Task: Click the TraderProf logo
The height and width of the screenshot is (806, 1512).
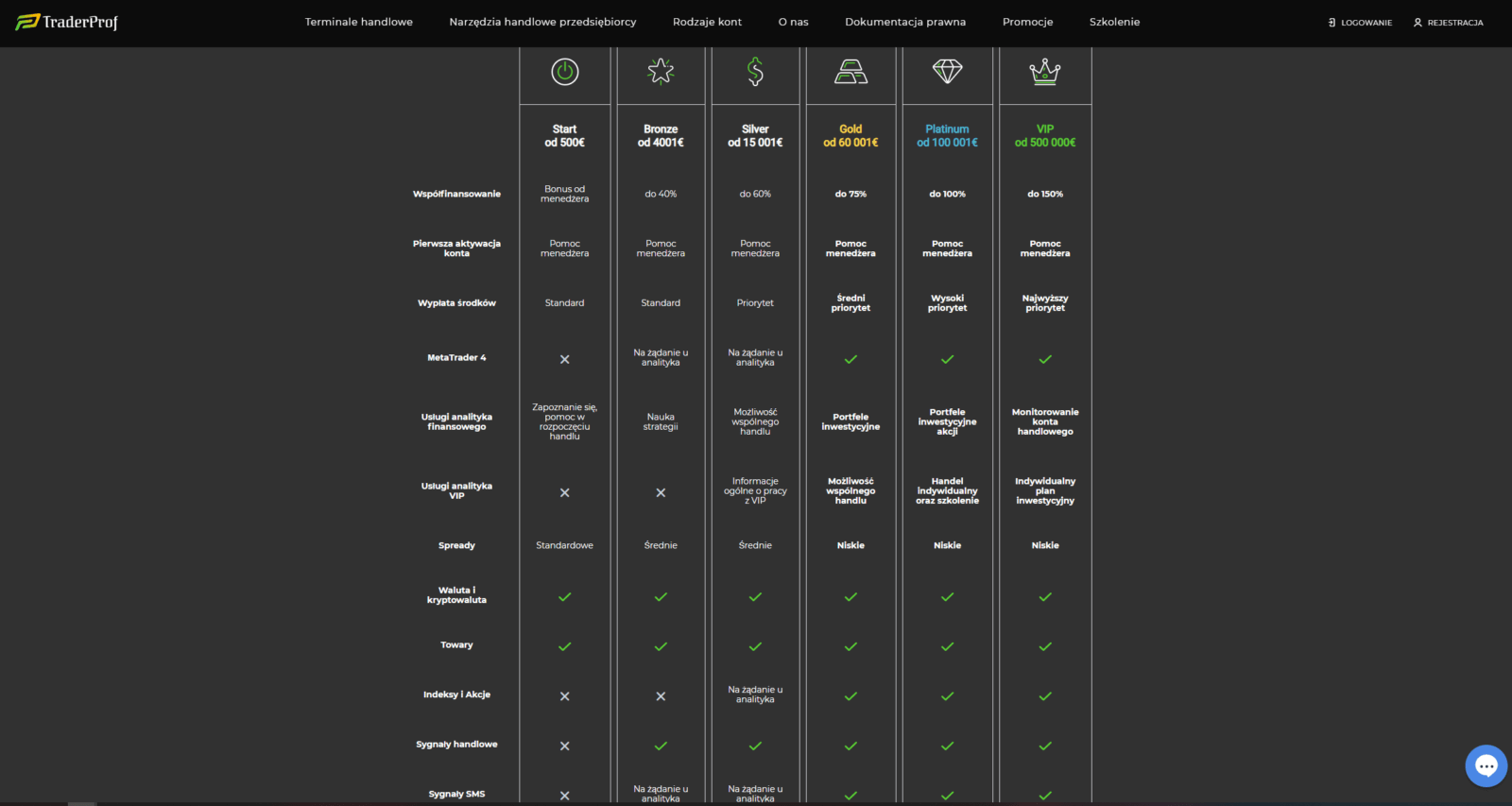Action: pyautogui.click(x=67, y=22)
